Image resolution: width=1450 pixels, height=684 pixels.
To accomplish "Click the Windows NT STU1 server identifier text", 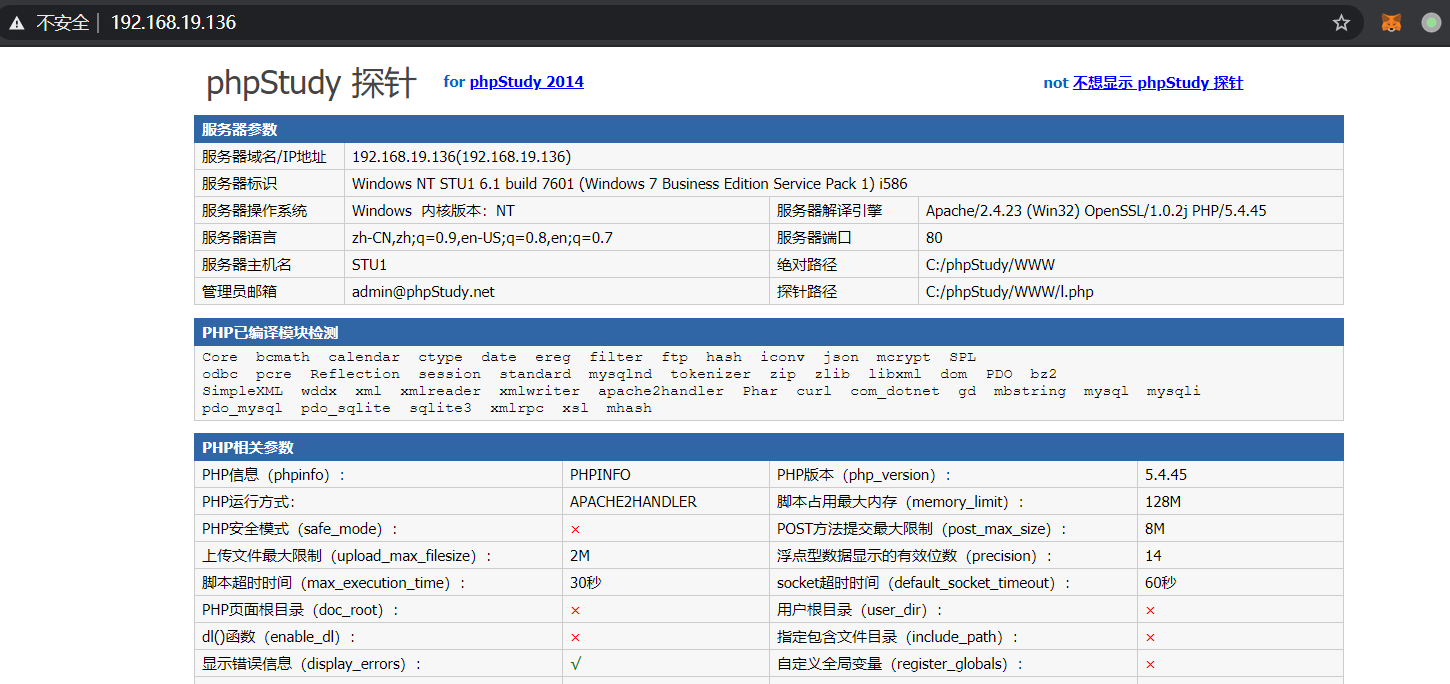I will (630, 184).
